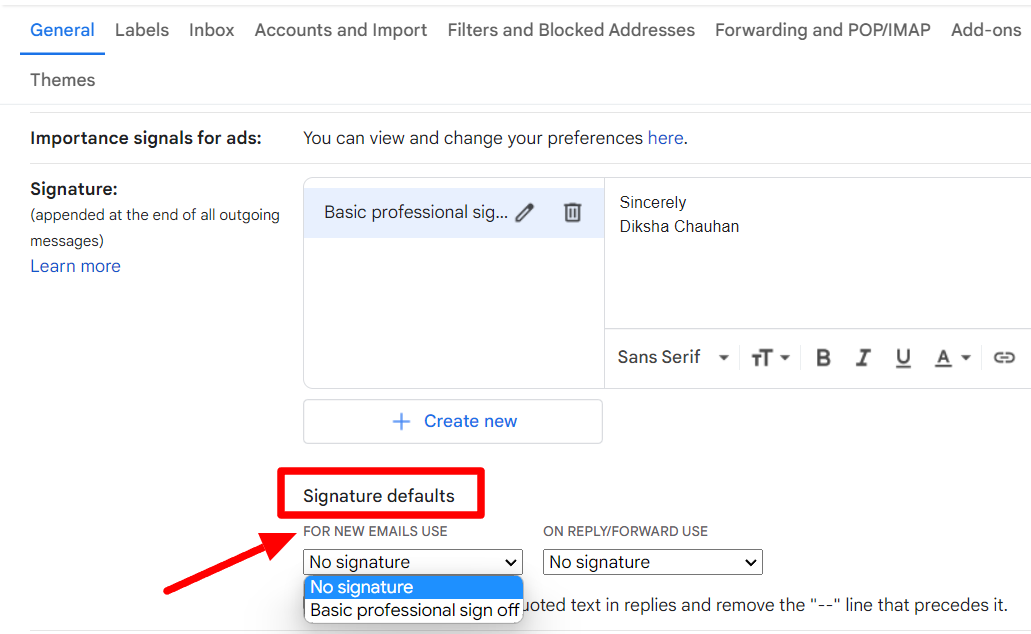Toggle italic formatting in signature editor
The width and height of the screenshot is (1031, 634).
click(x=863, y=358)
